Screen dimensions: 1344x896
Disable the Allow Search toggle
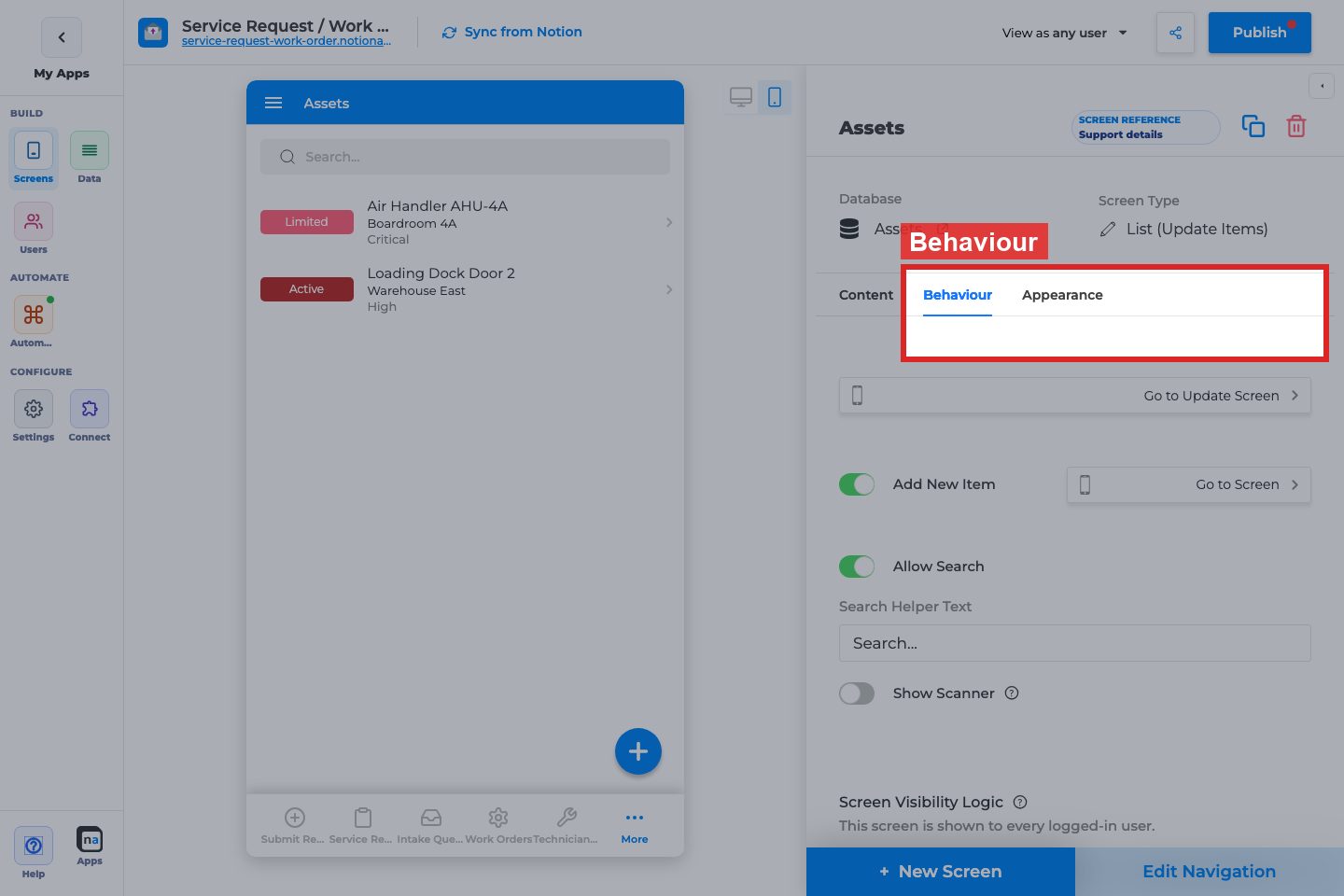click(x=857, y=567)
